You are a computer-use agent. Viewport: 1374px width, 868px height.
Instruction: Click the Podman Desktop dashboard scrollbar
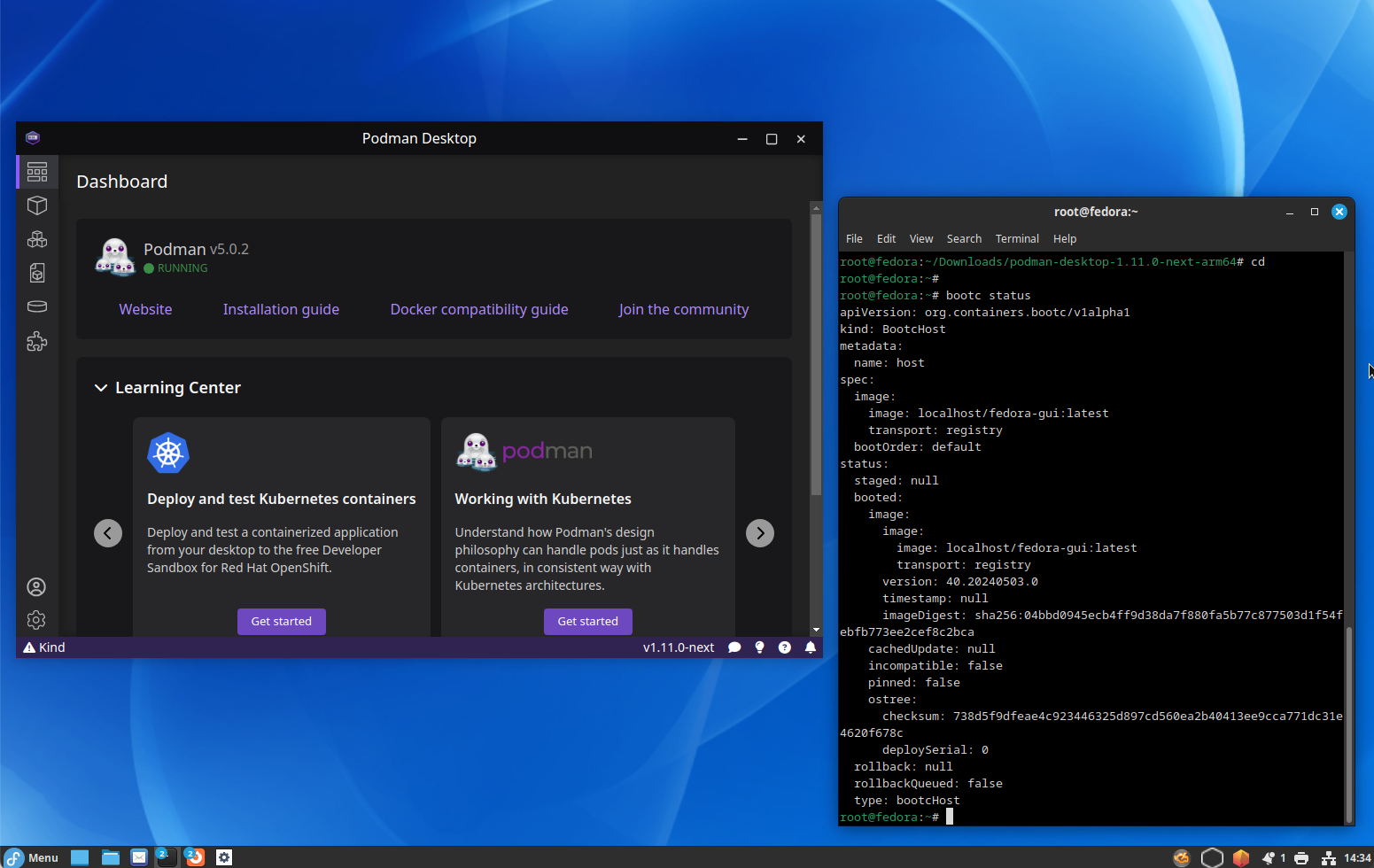point(816,354)
